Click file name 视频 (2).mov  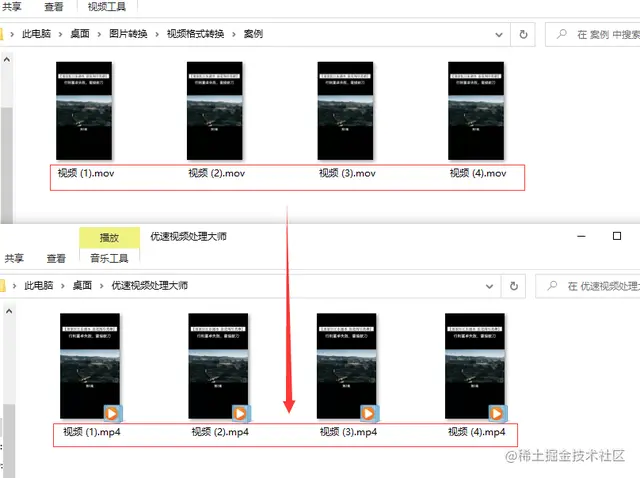tap(216, 173)
